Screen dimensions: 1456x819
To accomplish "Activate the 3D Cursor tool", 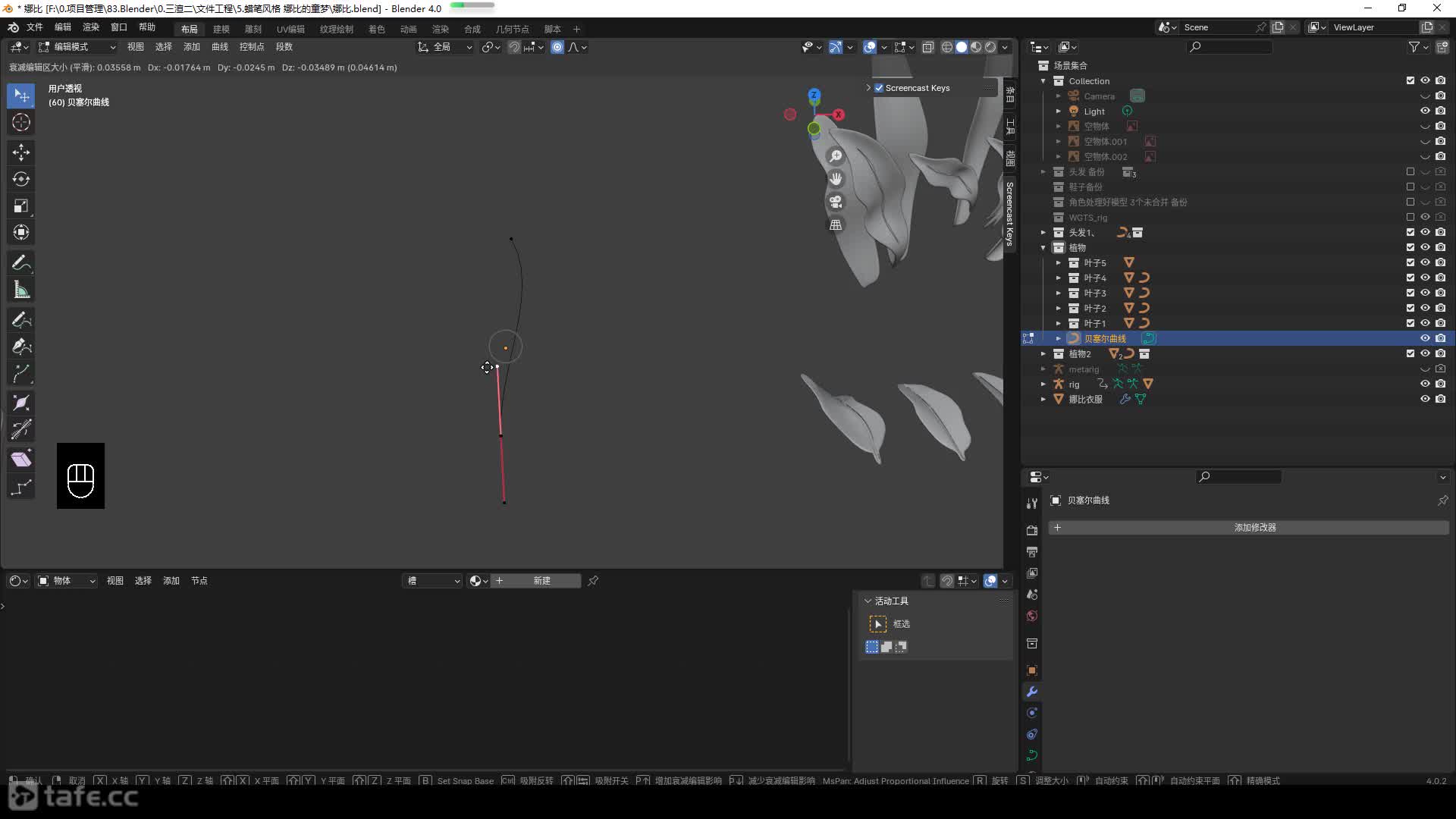I will 21,122.
